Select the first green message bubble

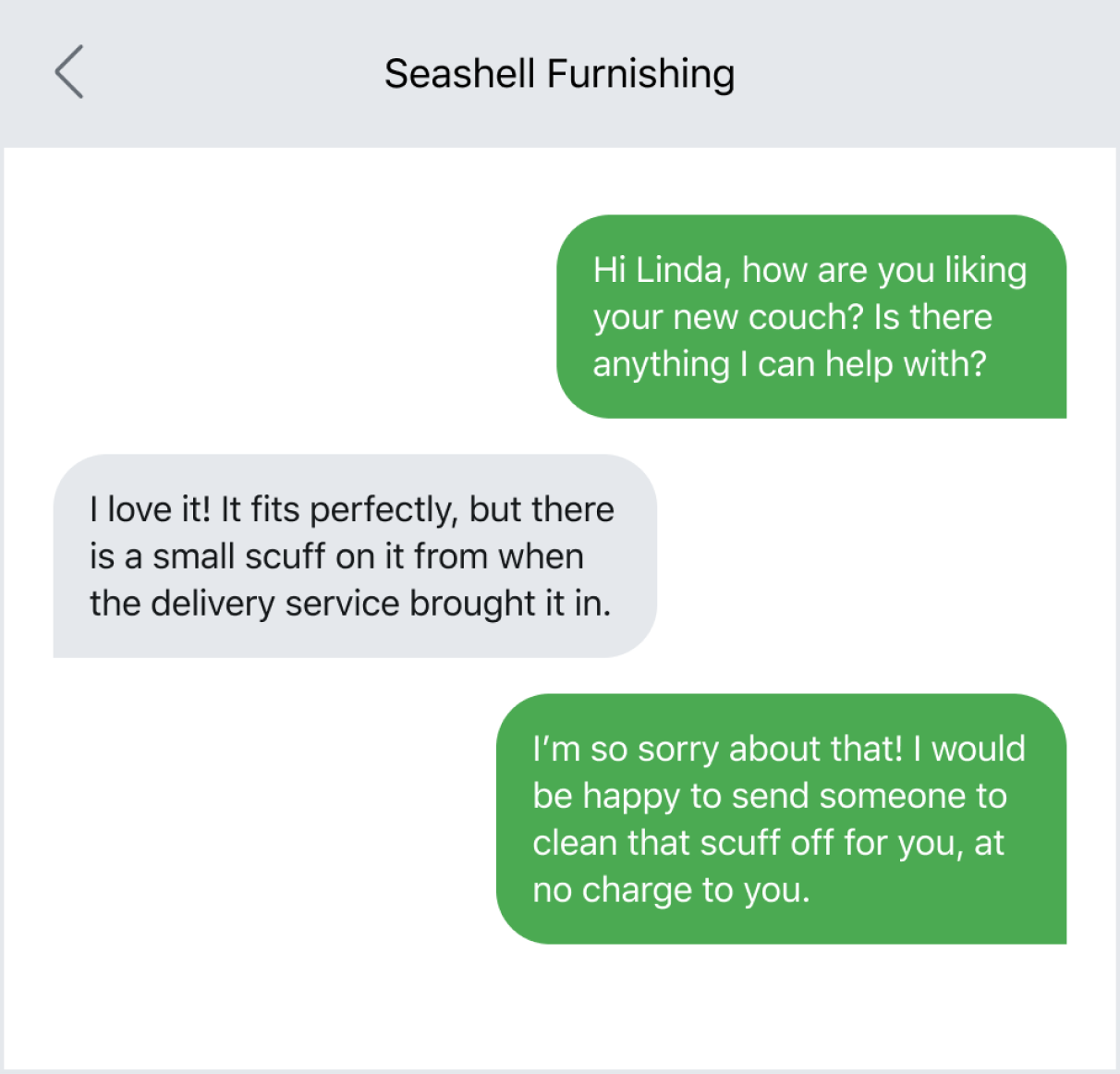click(810, 316)
